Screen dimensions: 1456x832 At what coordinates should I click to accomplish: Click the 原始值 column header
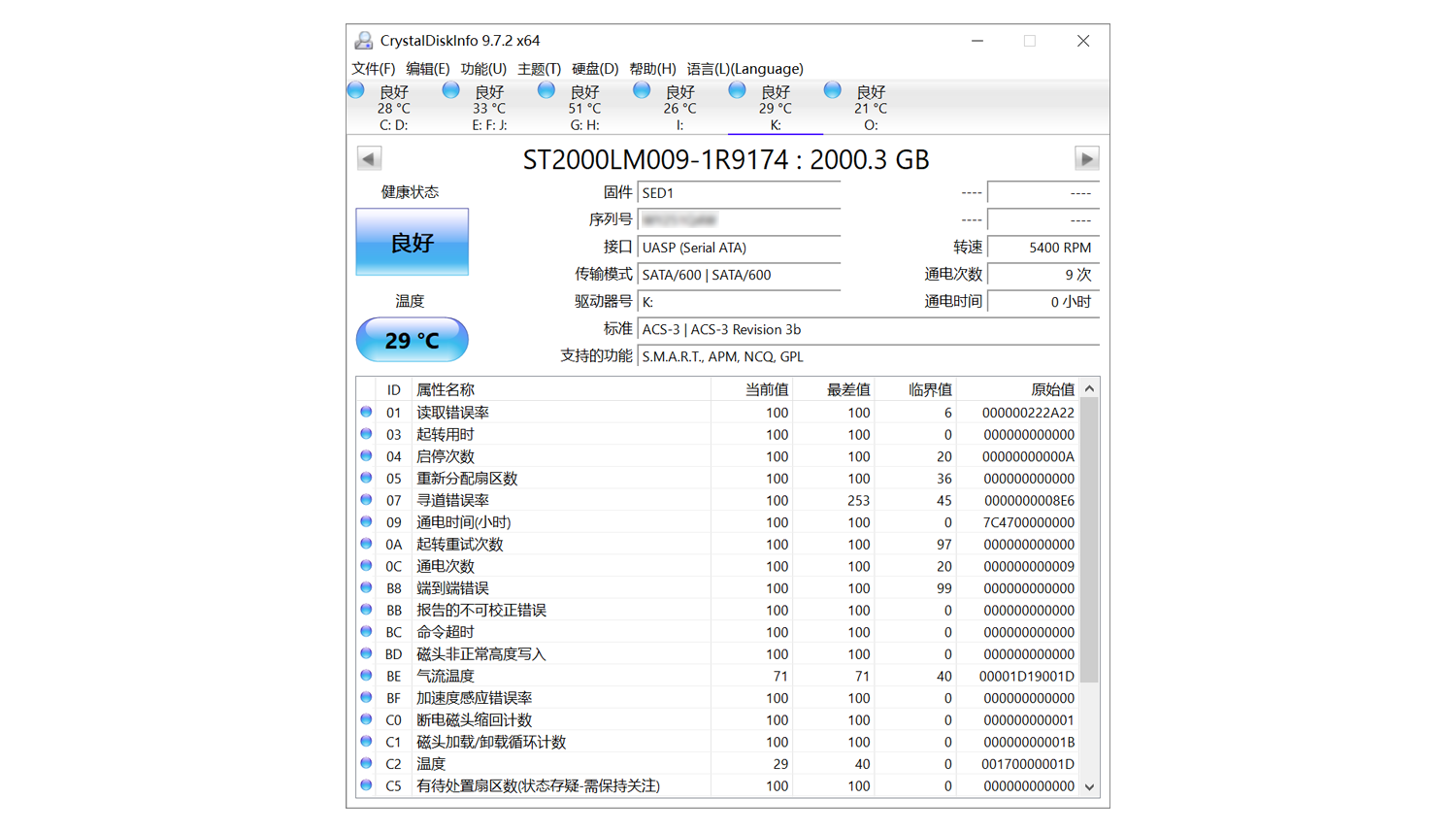[x=1018, y=389]
